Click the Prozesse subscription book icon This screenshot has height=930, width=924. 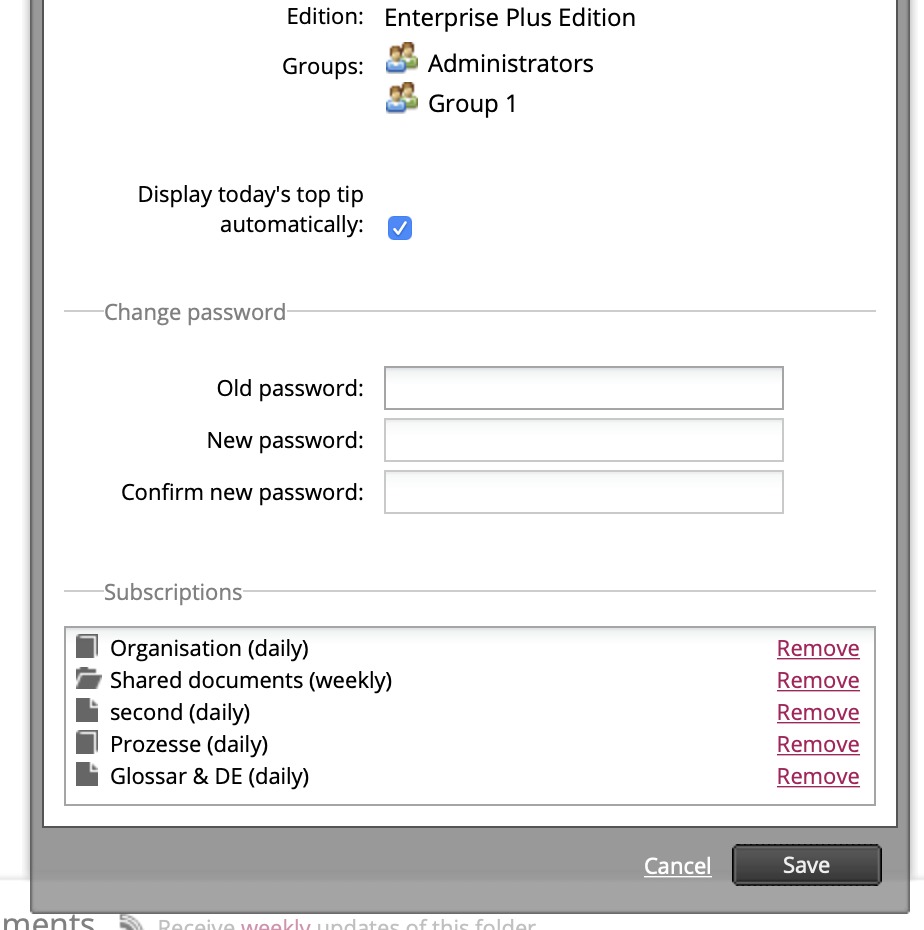tap(87, 743)
